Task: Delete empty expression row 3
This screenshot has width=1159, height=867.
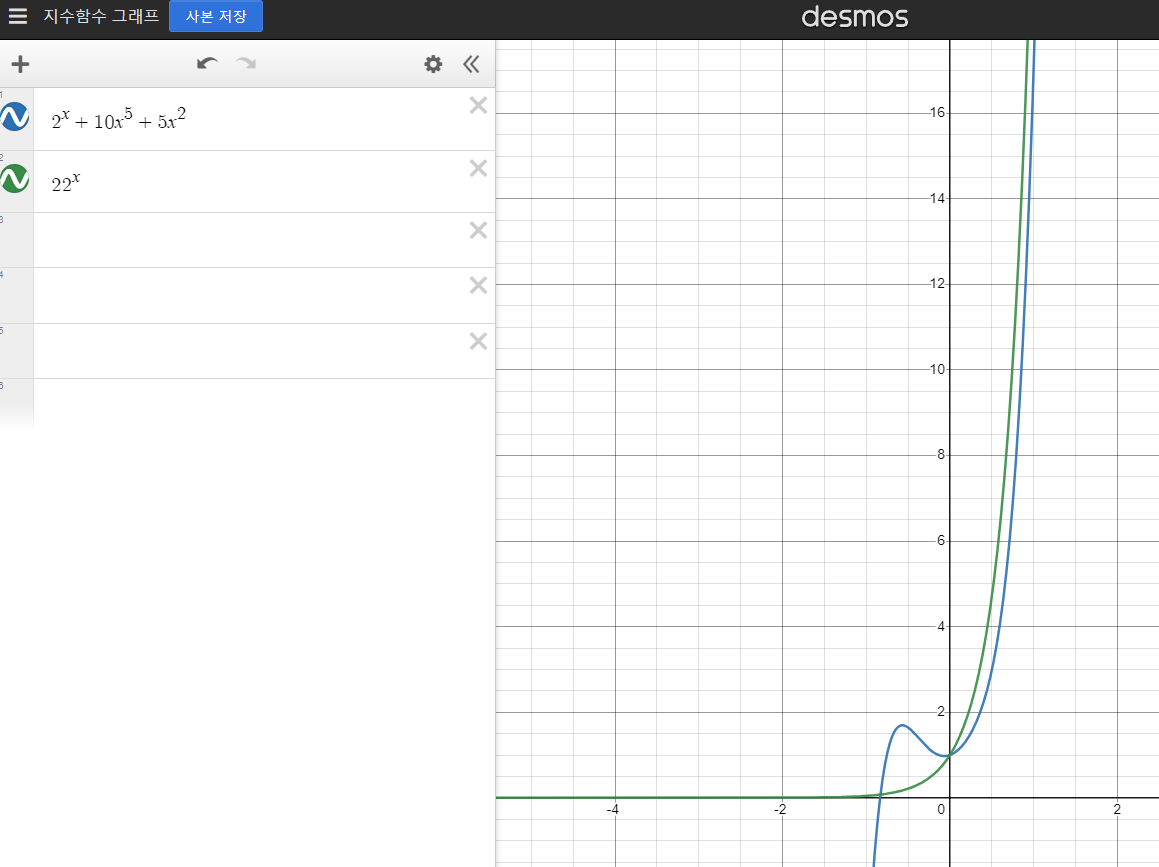Action: 478,231
